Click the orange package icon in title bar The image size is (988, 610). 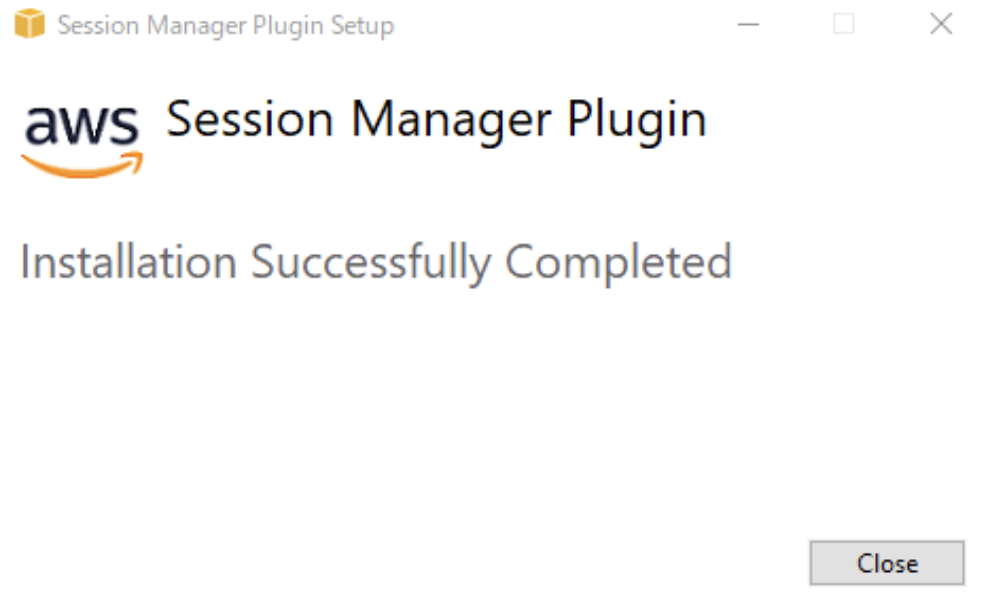point(30,24)
